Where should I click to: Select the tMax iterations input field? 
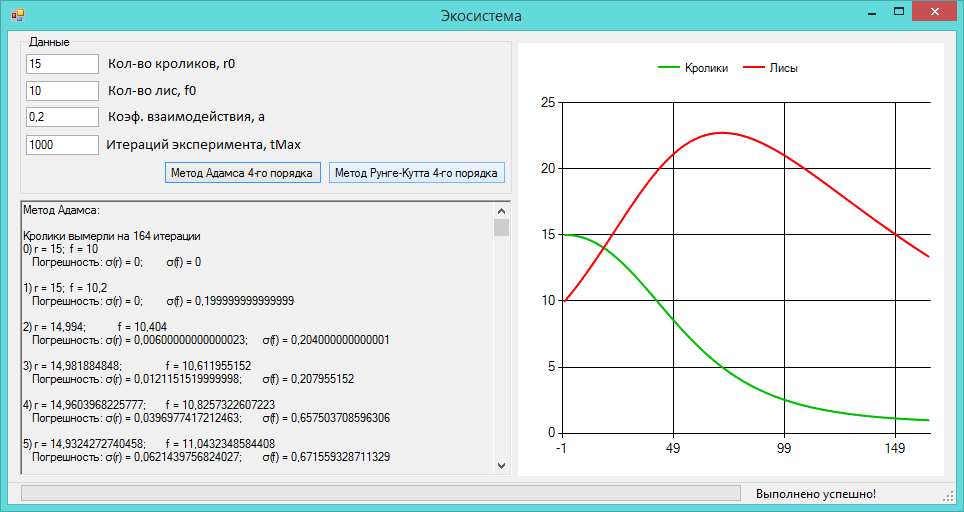[x=62, y=145]
